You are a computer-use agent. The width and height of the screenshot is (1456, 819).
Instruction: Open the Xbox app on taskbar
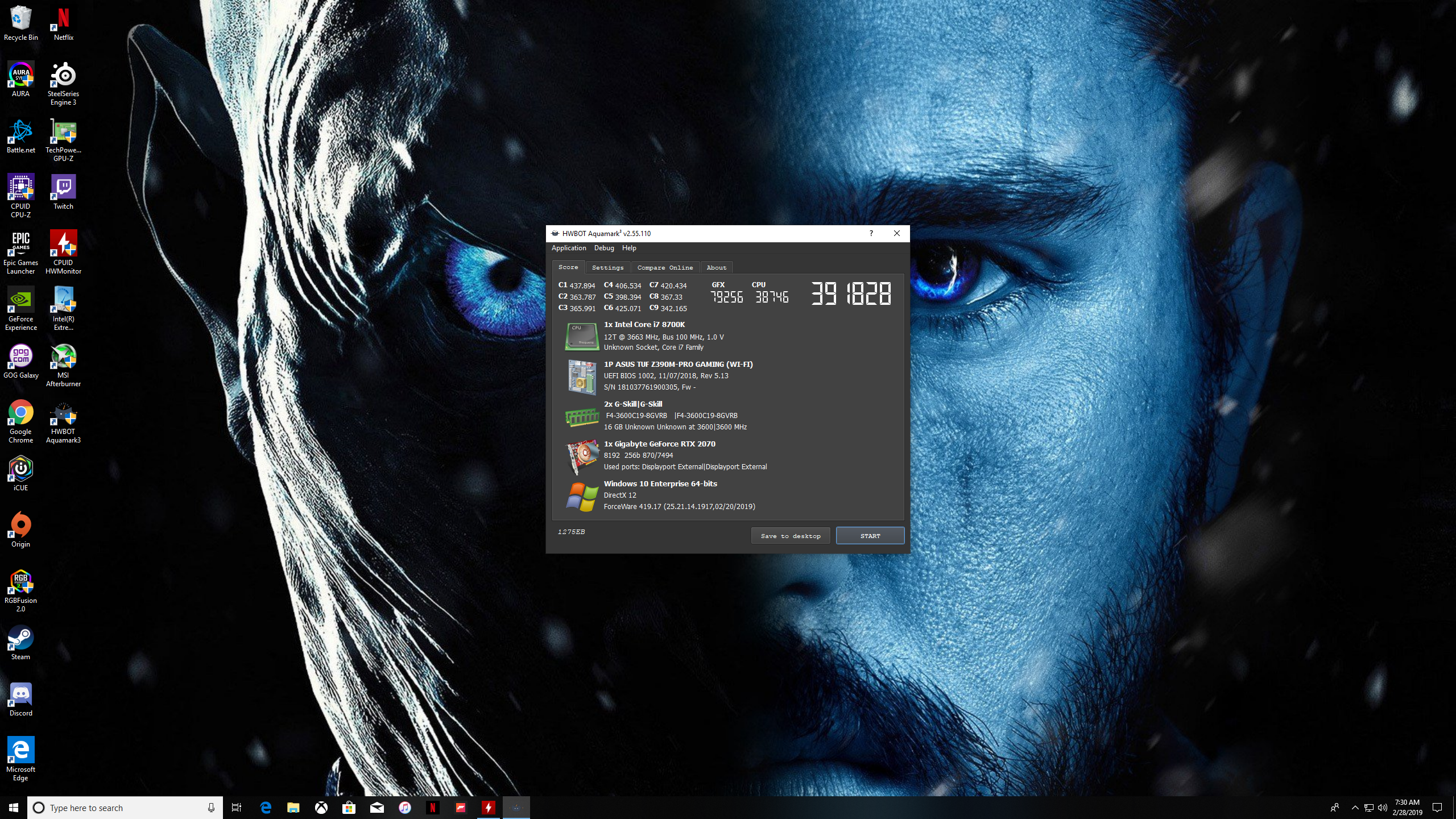coord(321,808)
